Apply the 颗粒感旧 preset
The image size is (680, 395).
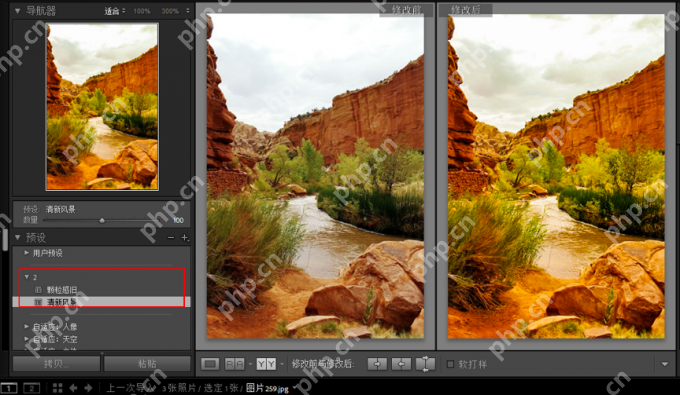coord(62,290)
